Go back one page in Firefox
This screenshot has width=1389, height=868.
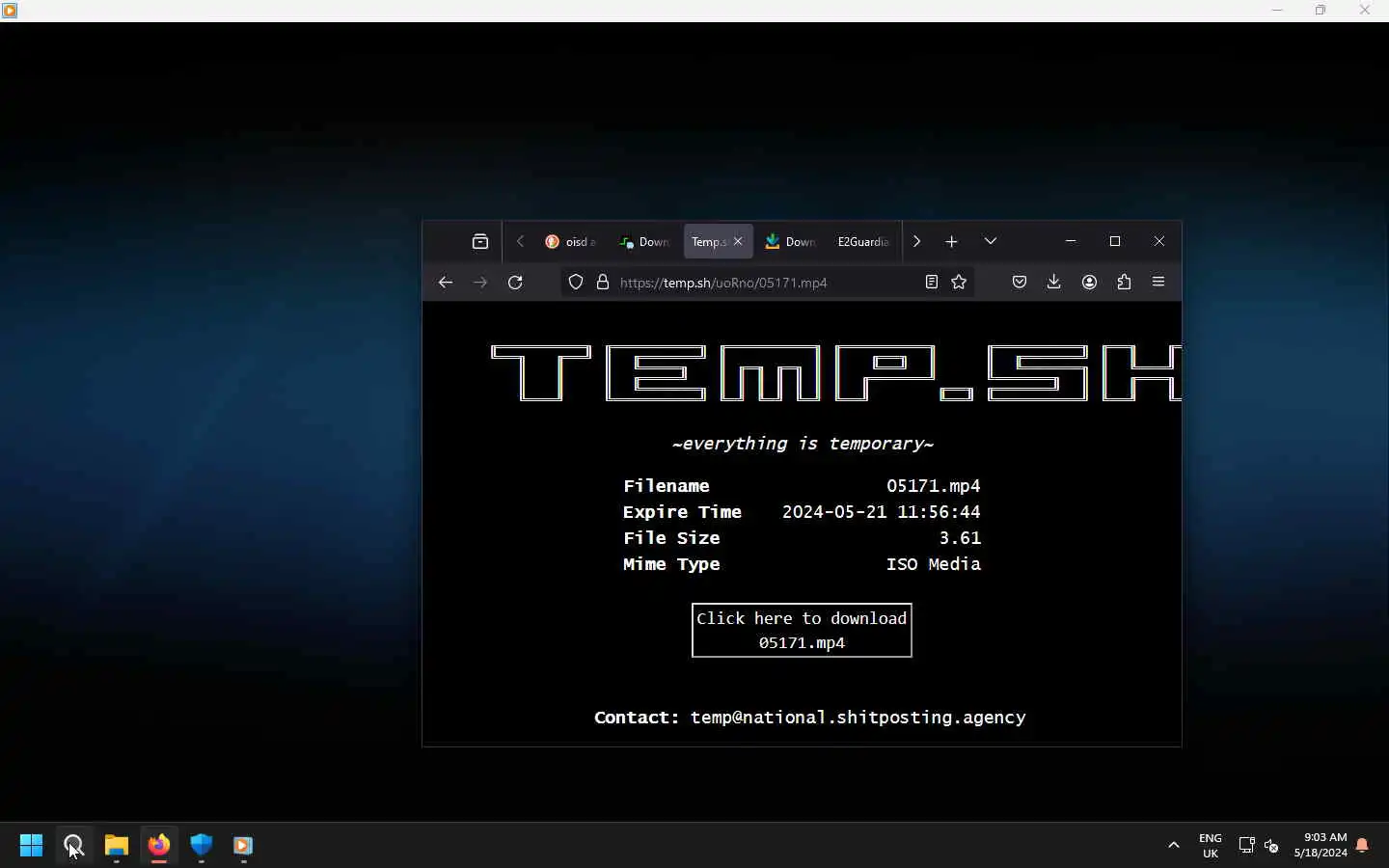tap(445, 283)
